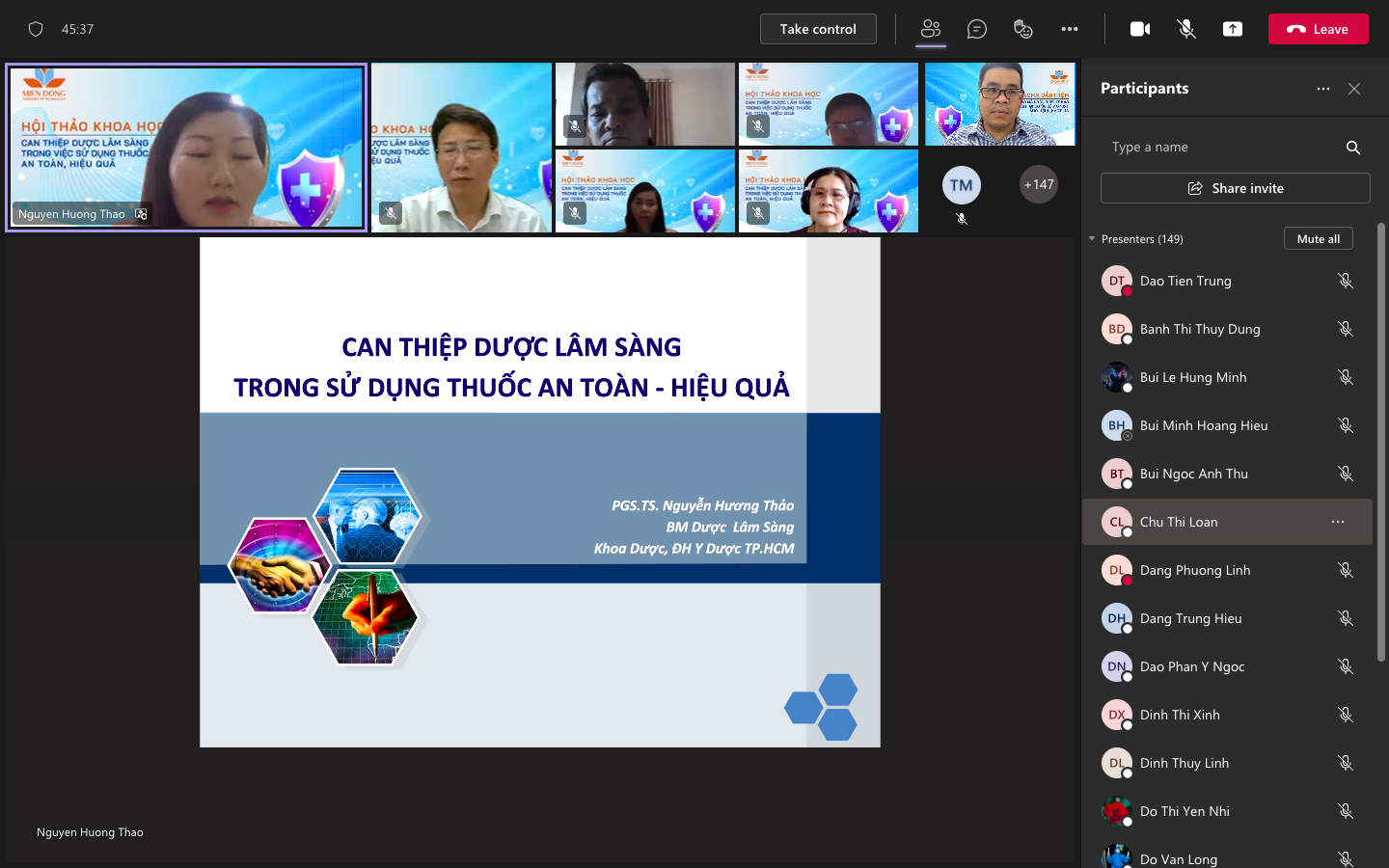Select Bui Le Hung Minh in list
The height and width of the screenshot is (868, 1389).
tap(1193, 377)
